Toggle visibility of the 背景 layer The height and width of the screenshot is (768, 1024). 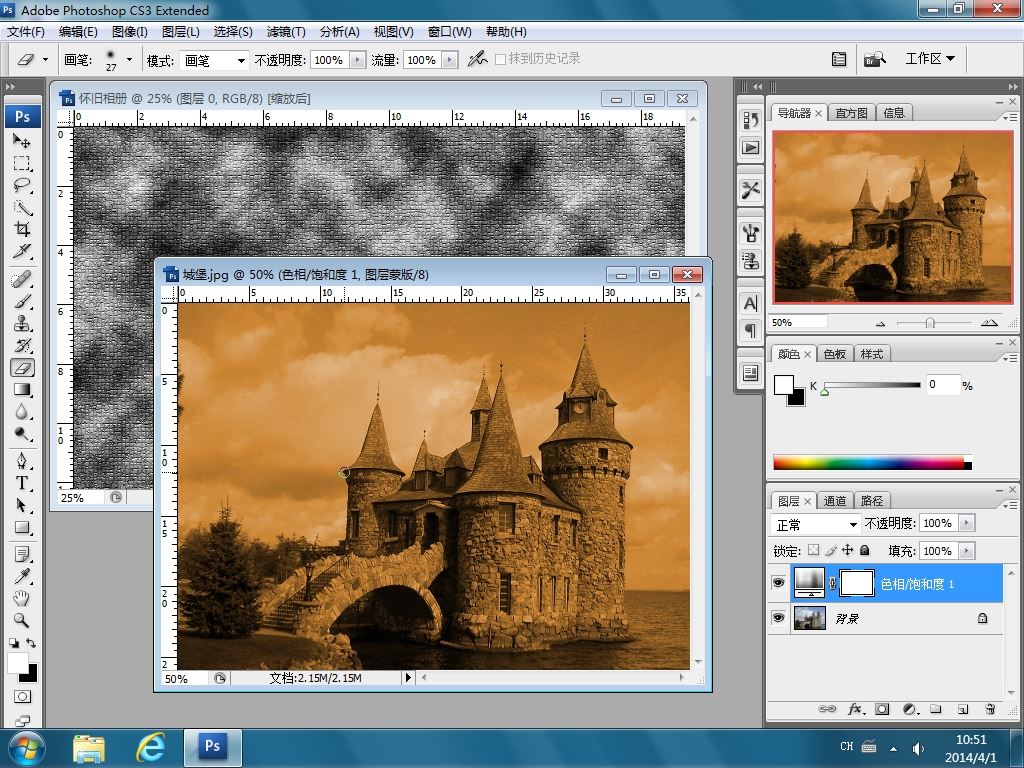pos(778,619)
